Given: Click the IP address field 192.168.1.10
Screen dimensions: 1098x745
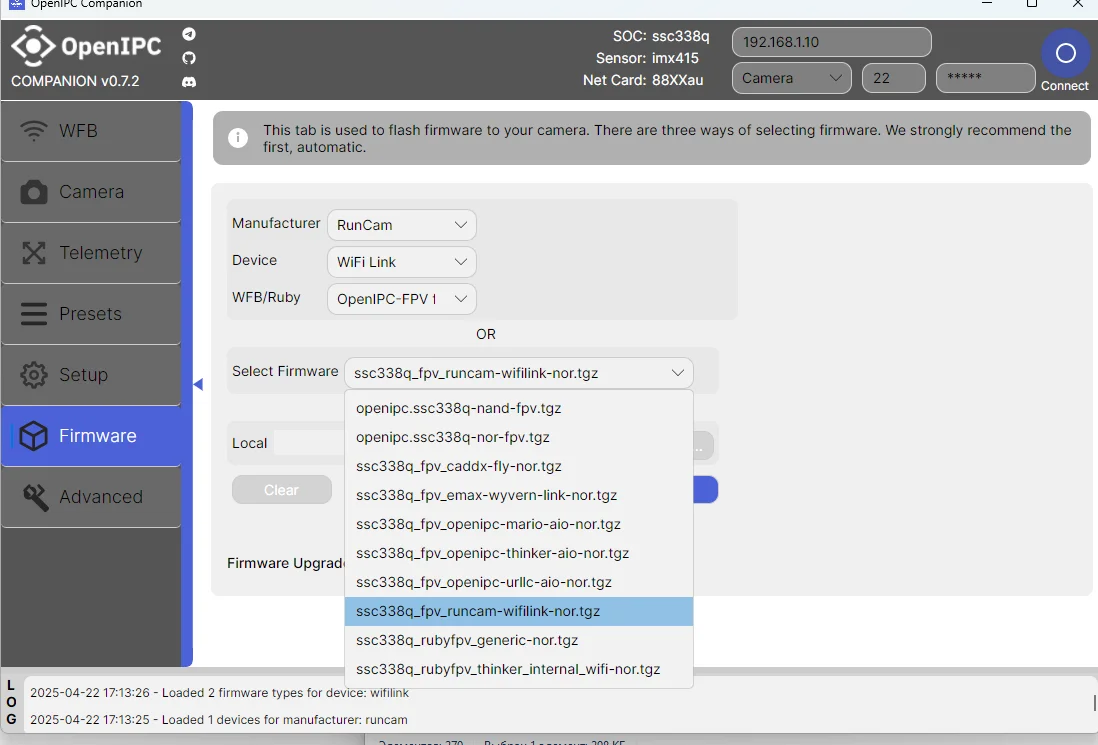Looking at the screenshot, I should pyautogui.click(x=831, y=42).
